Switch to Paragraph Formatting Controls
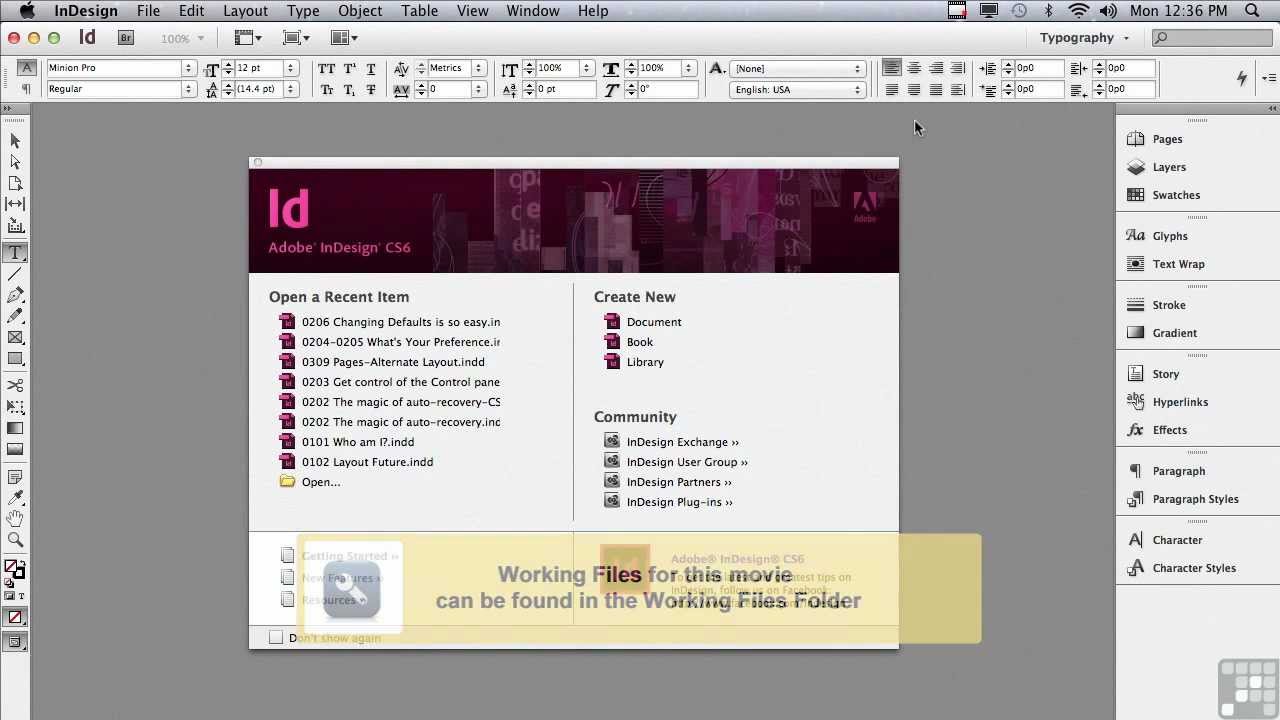1280x720 pixels. (26, 89)
